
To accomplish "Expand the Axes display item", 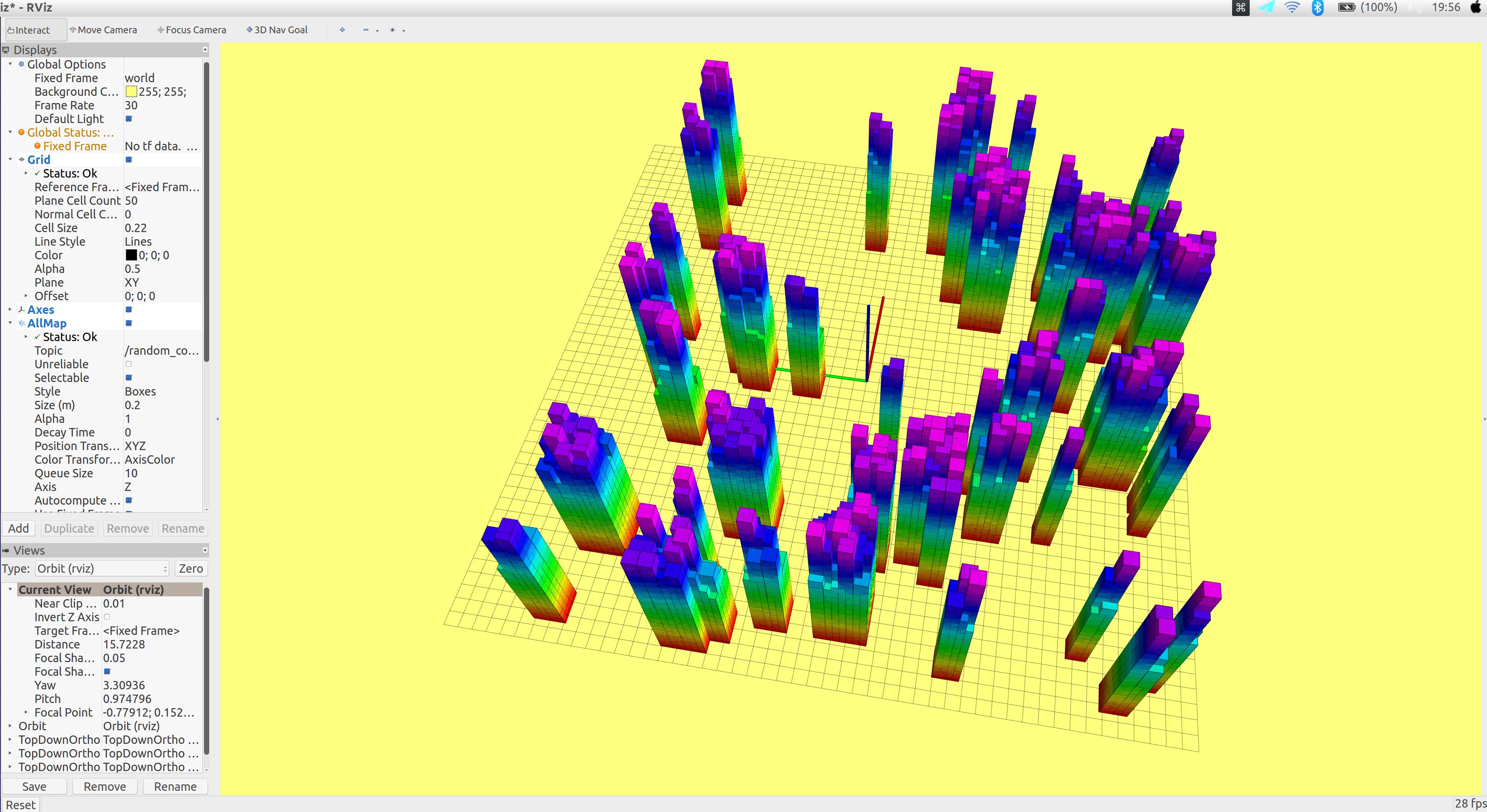I will coord(10,310).
